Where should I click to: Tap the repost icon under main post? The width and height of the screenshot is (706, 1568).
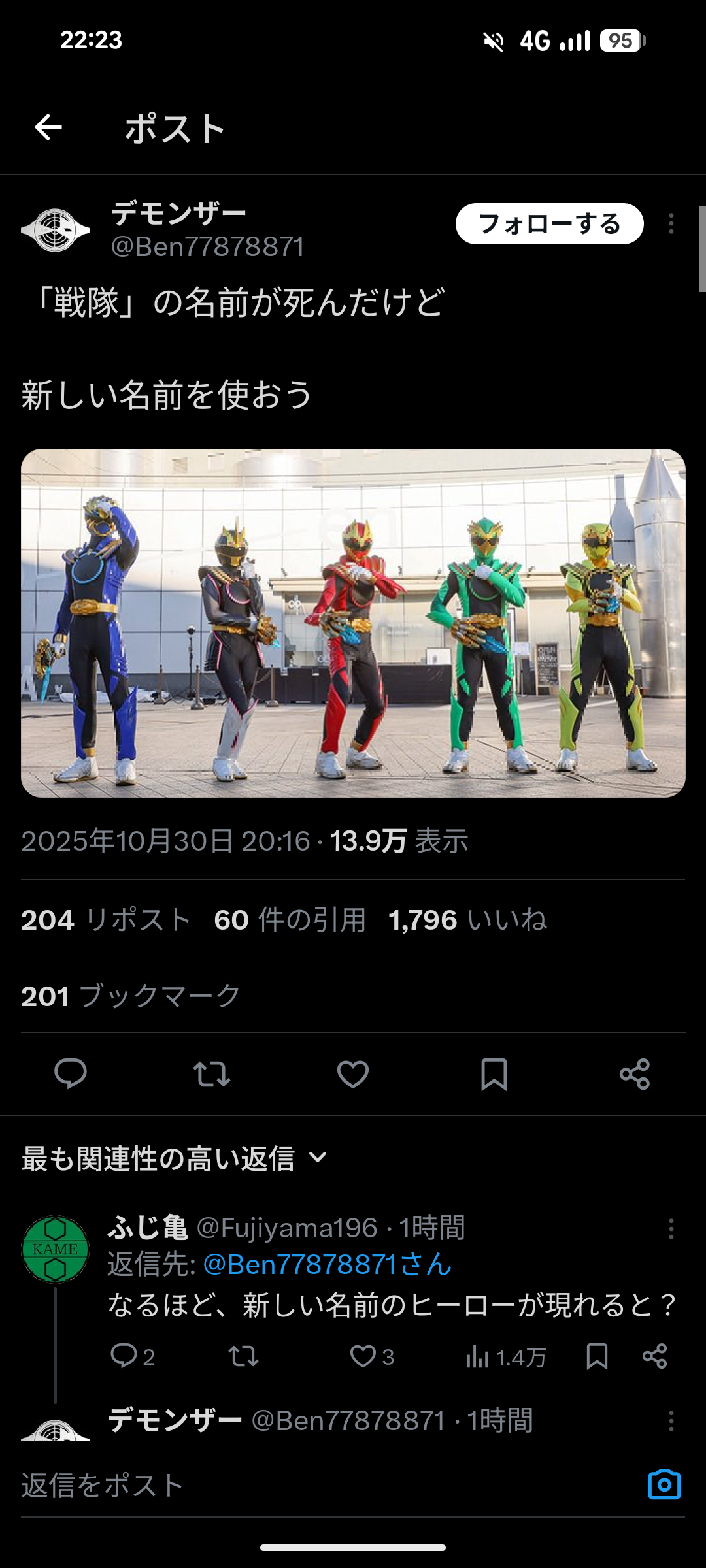[x=212, y=1073]
